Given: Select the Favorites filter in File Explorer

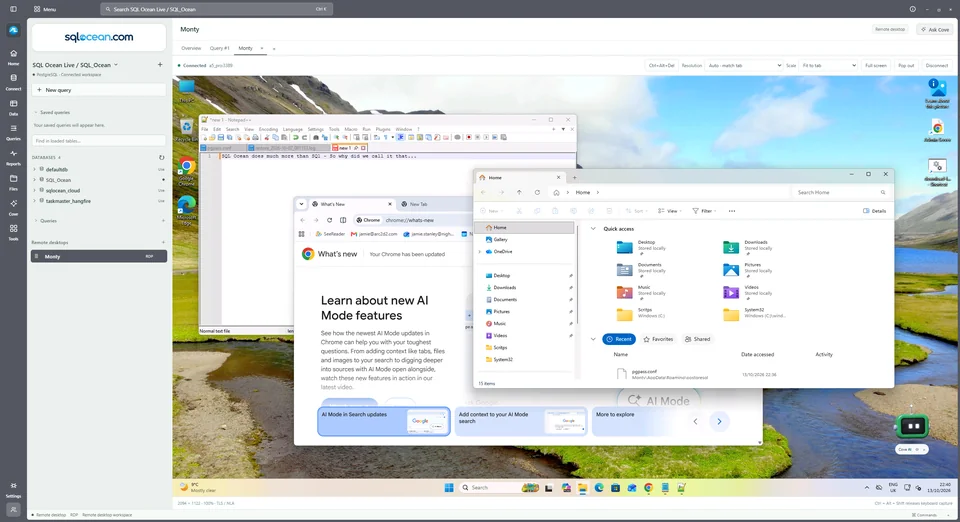Looking at the screenshot, I should pyautogui.click(x=658, y=339).
